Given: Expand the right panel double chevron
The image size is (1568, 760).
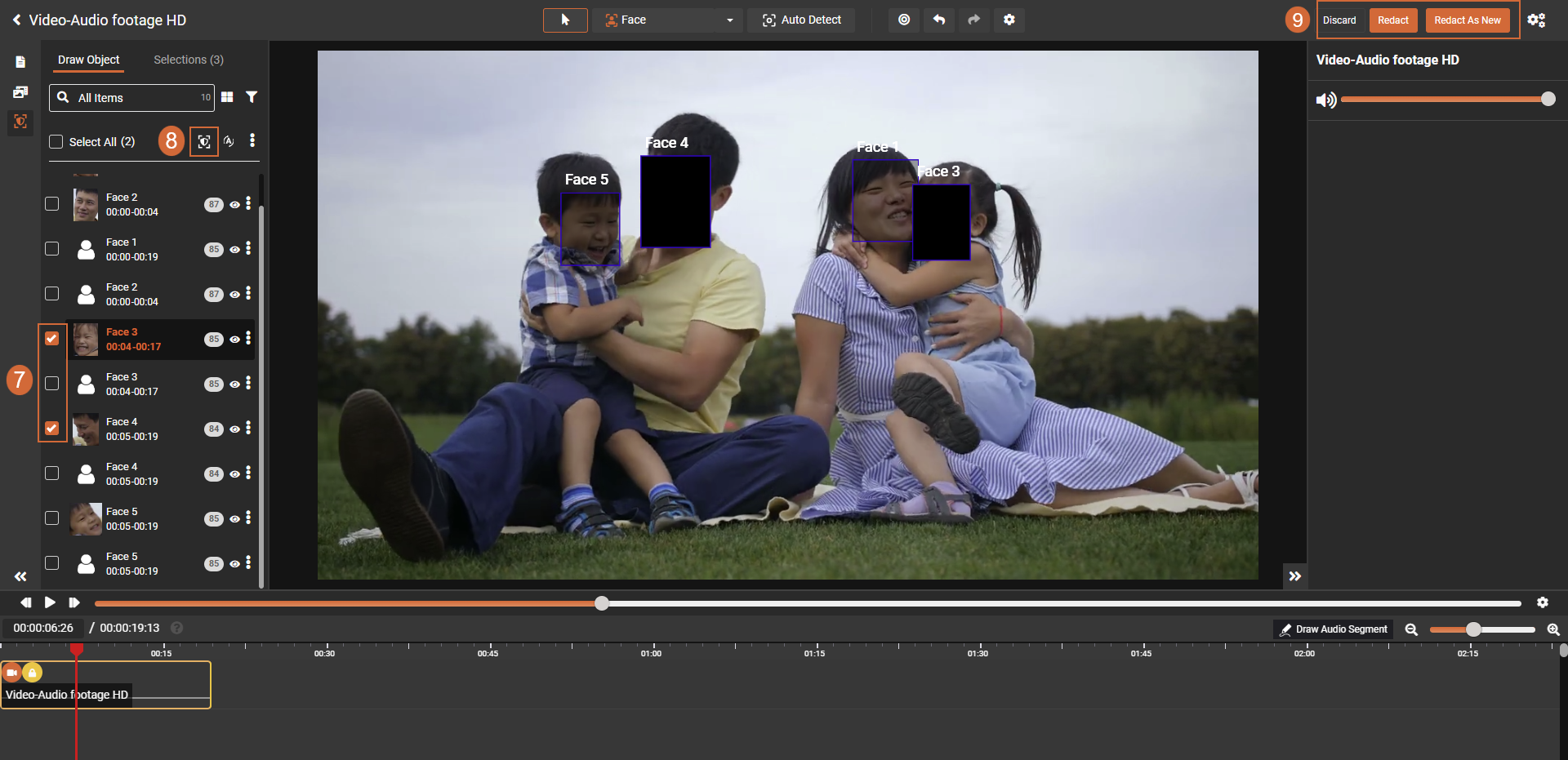Looking at the screenshot, I should 1295,576.
